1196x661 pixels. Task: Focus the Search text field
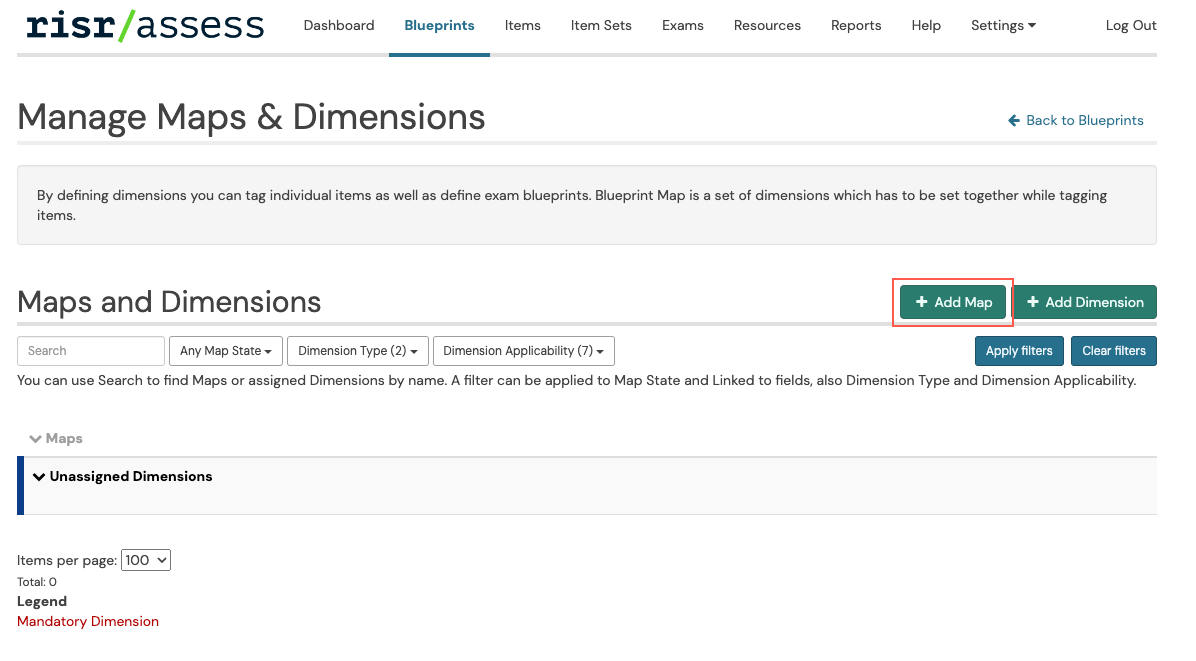[x=91, y=351]
